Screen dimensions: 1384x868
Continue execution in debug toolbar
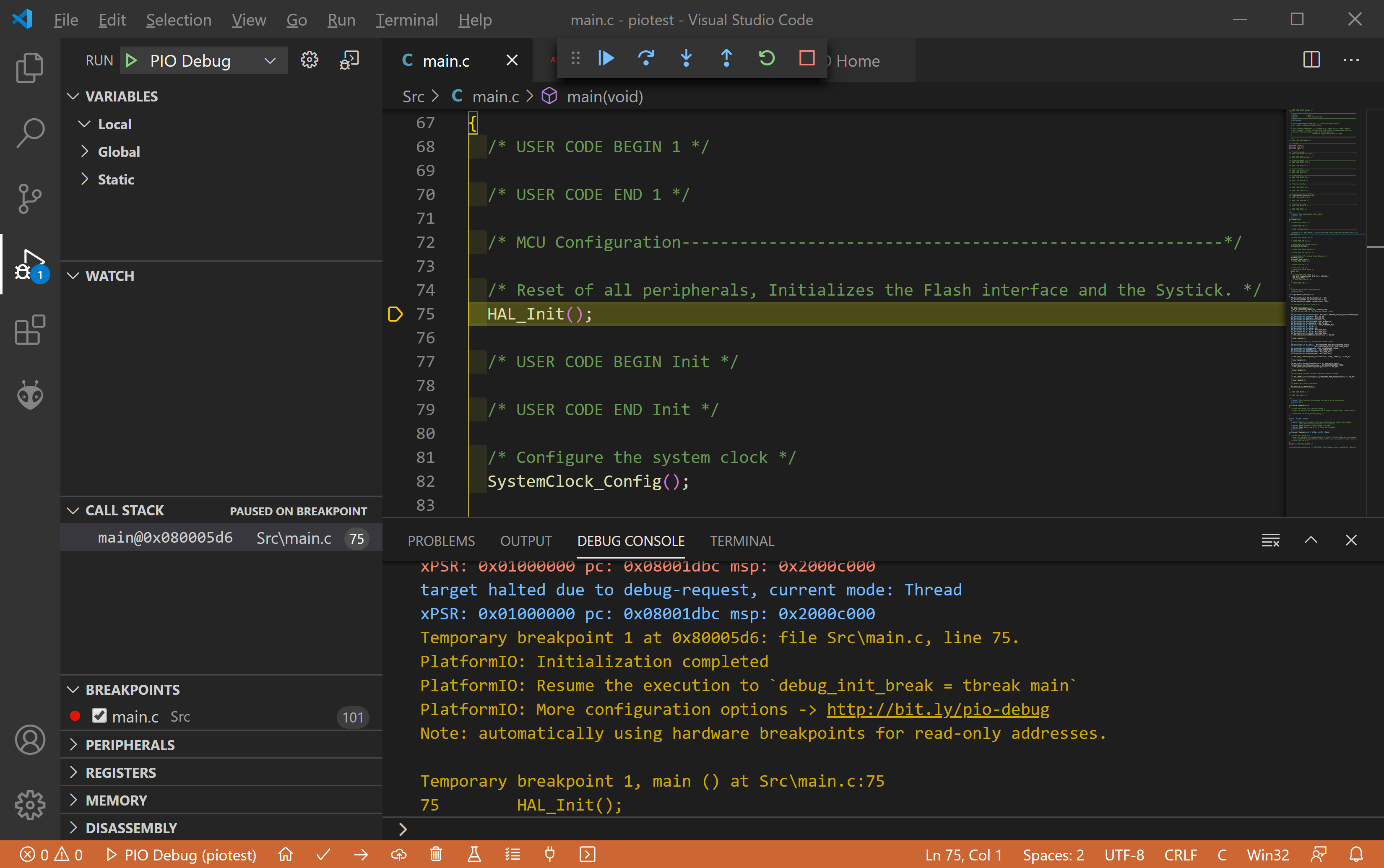point(606,58)
